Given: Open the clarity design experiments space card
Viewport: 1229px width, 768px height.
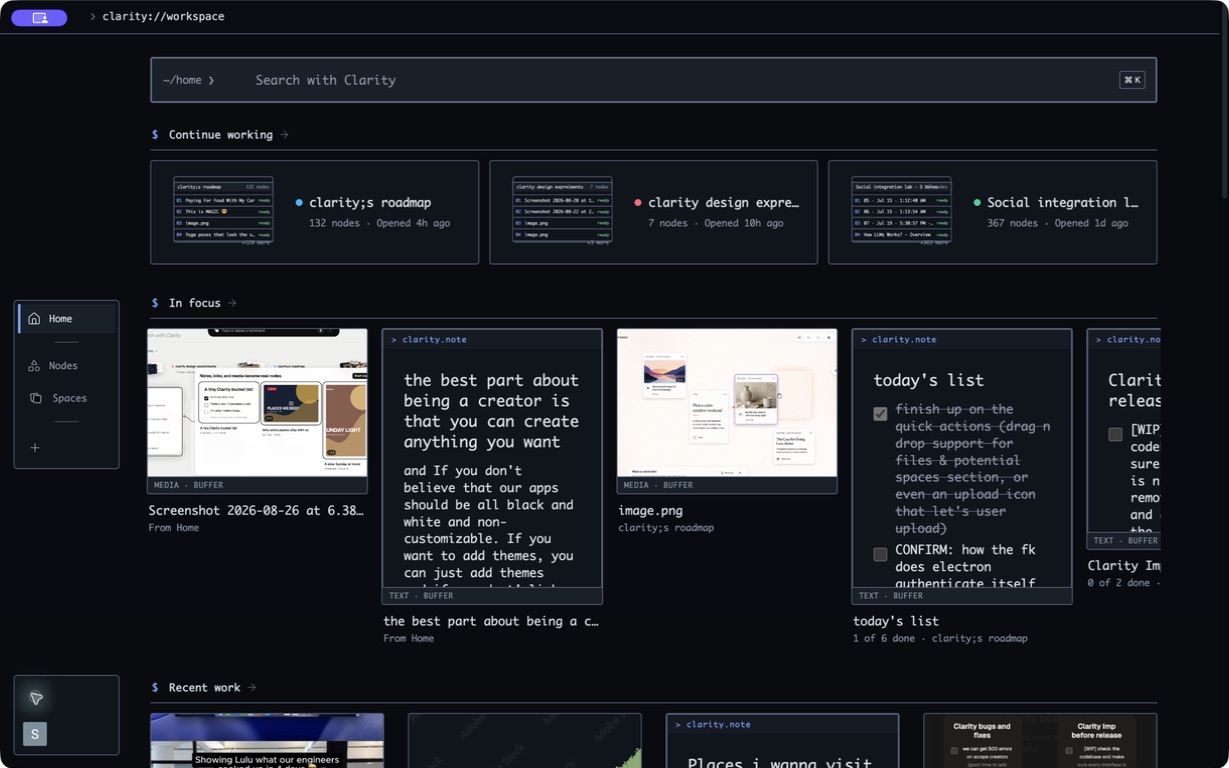Looking at the screenshot, I should point(653,212).
